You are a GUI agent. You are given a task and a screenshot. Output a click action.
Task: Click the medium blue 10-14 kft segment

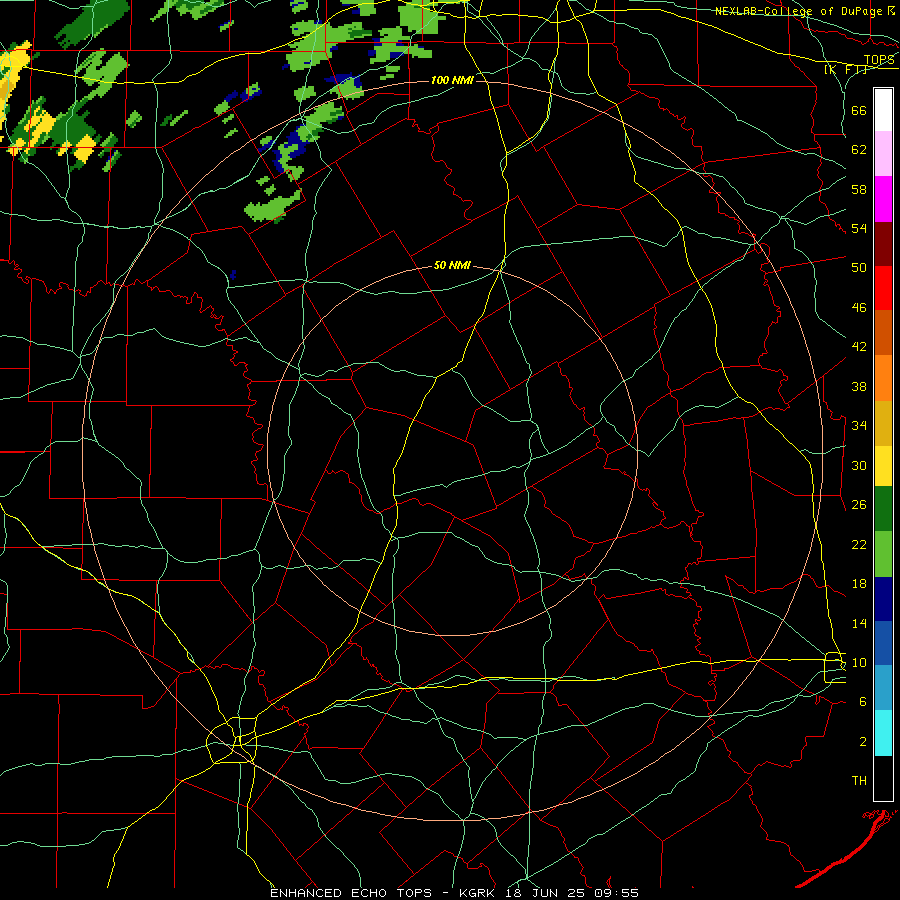tap(883, 643)
